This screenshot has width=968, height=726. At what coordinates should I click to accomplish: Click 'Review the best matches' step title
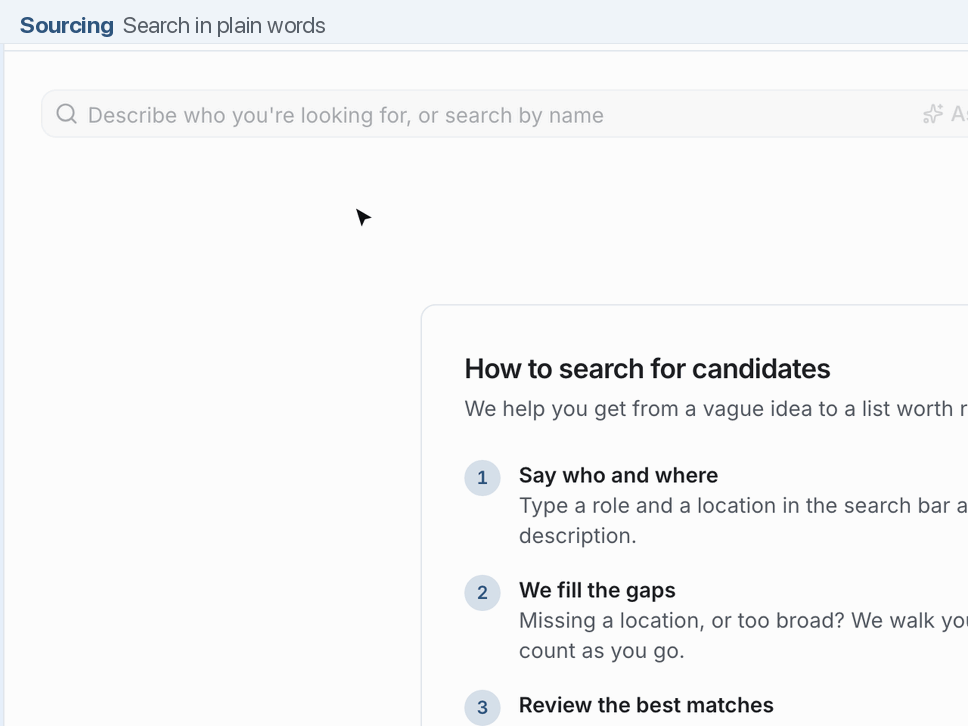click(x=646, y=705)
